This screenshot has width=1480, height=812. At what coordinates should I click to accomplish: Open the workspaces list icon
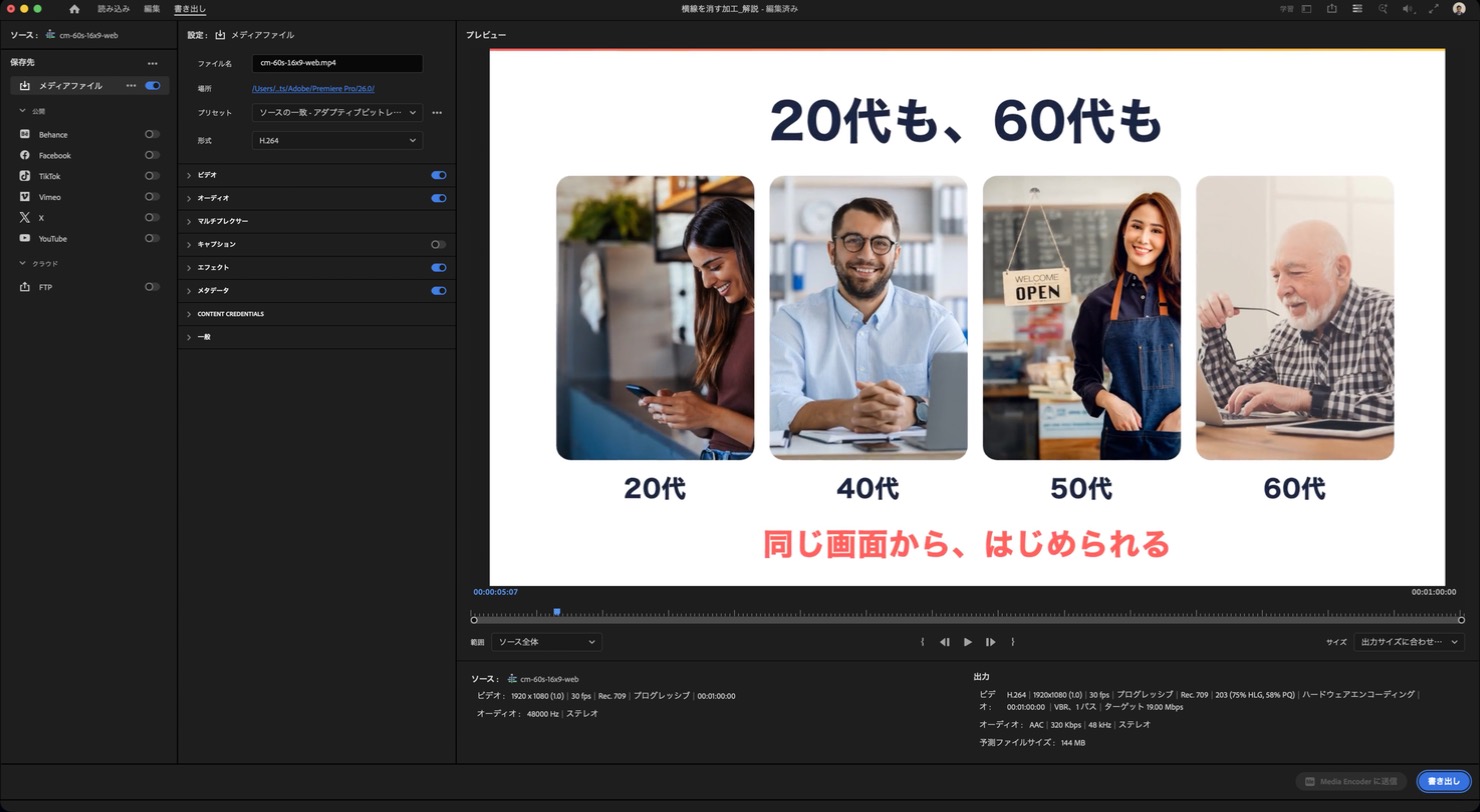(1357, 9)
